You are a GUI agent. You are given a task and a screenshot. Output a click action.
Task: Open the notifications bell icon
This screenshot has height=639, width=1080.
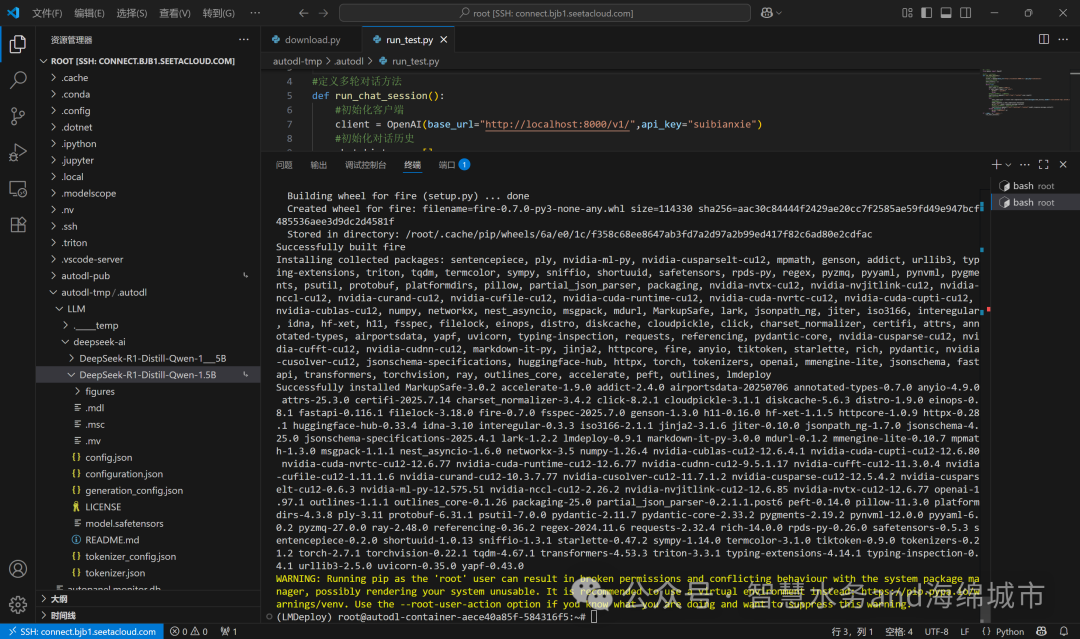(1064, 631)
